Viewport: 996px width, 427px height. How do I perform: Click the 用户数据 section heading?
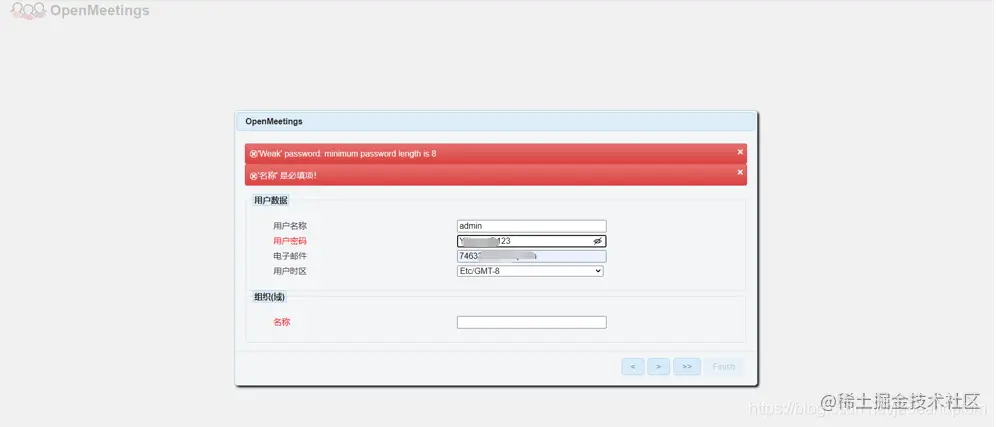point(271,200)
